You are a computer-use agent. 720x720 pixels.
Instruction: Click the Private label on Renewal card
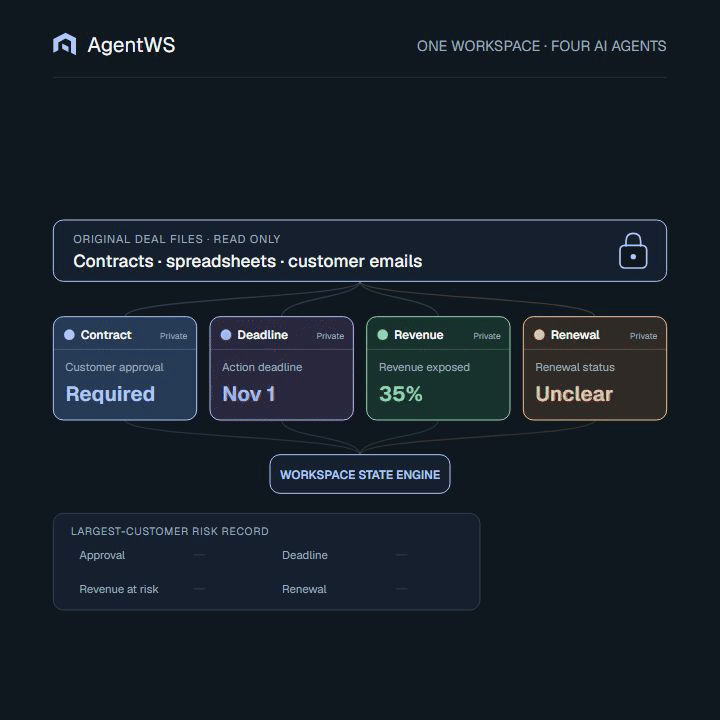(643, 336)
